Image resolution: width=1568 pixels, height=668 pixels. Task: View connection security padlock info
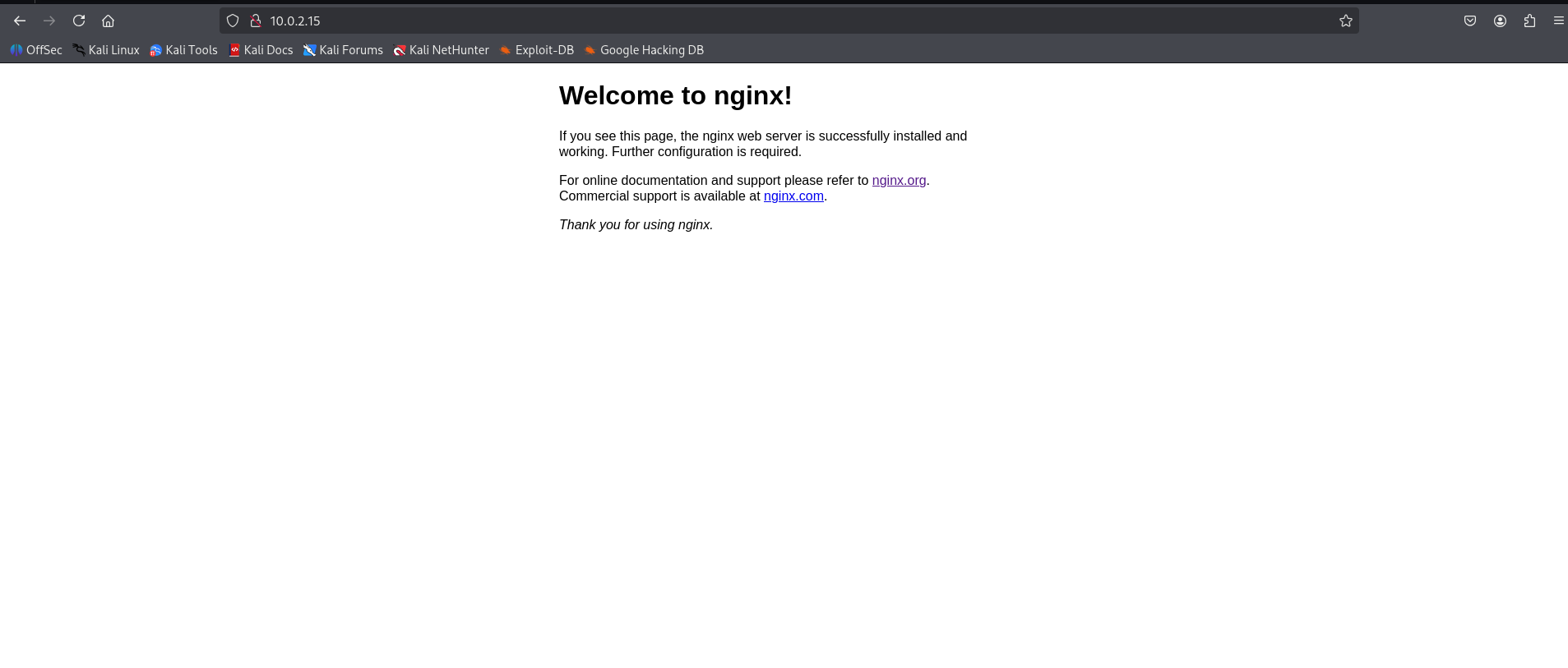256,21
